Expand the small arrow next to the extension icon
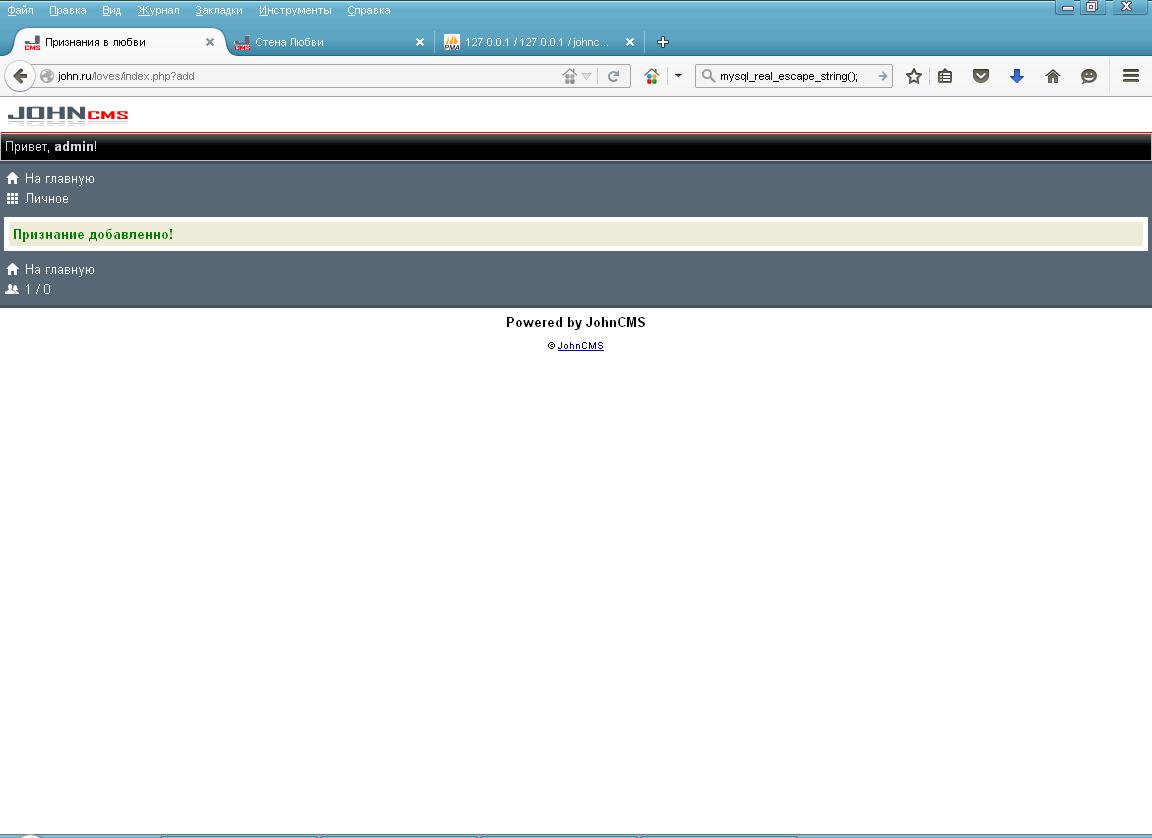The image size is (1152, 838). pos(678,76)
